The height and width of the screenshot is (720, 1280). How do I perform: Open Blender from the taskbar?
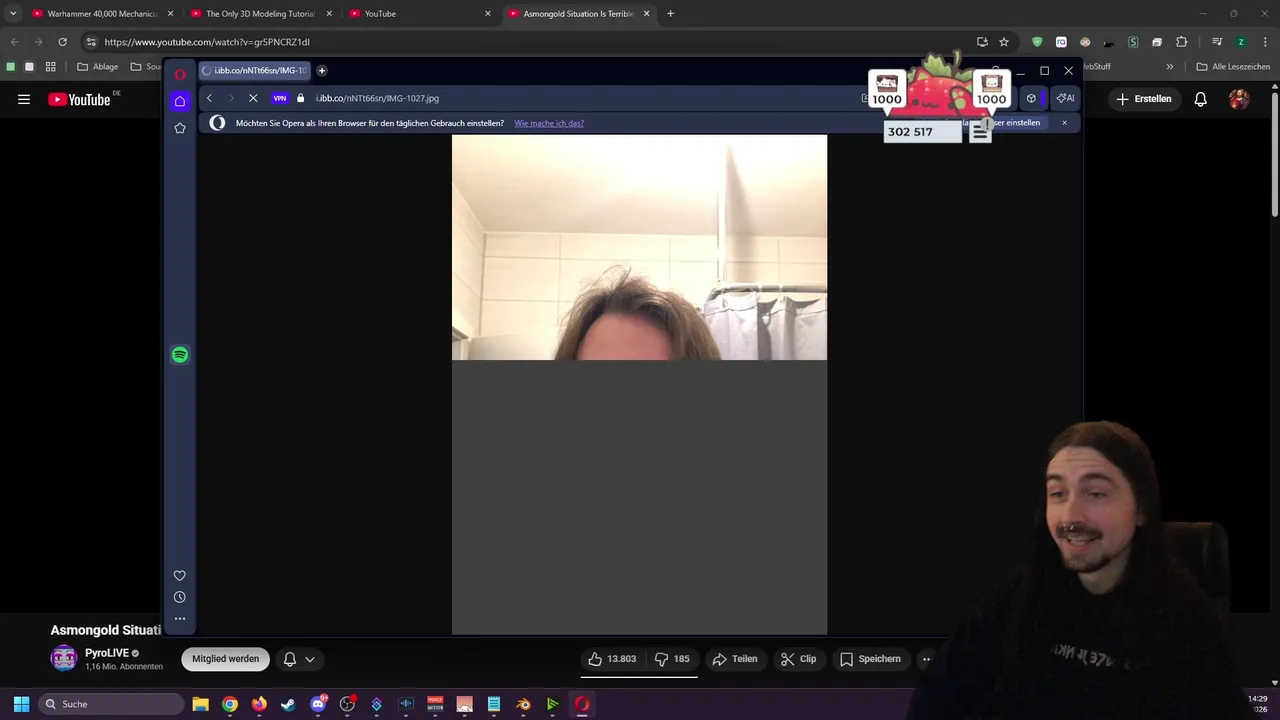pyautogui.click(x=523, y=704)
